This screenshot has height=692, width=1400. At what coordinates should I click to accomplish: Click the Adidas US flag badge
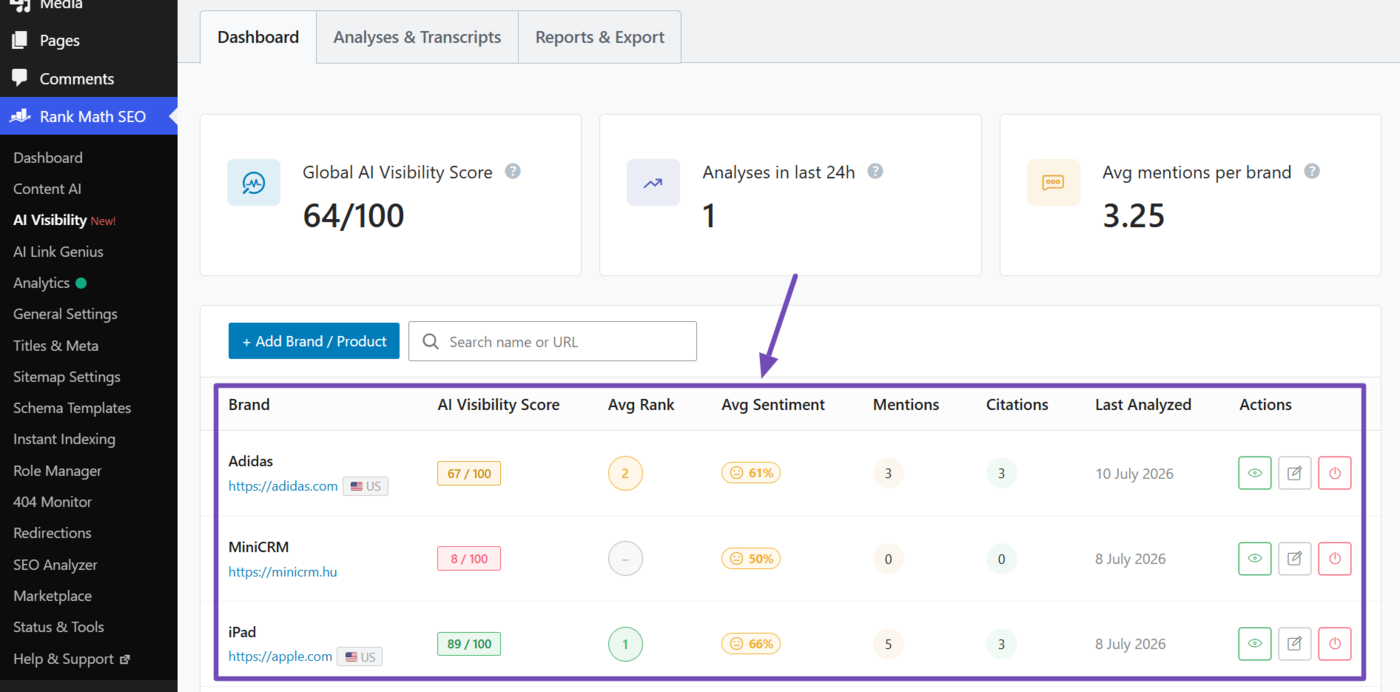click(365, 486)
